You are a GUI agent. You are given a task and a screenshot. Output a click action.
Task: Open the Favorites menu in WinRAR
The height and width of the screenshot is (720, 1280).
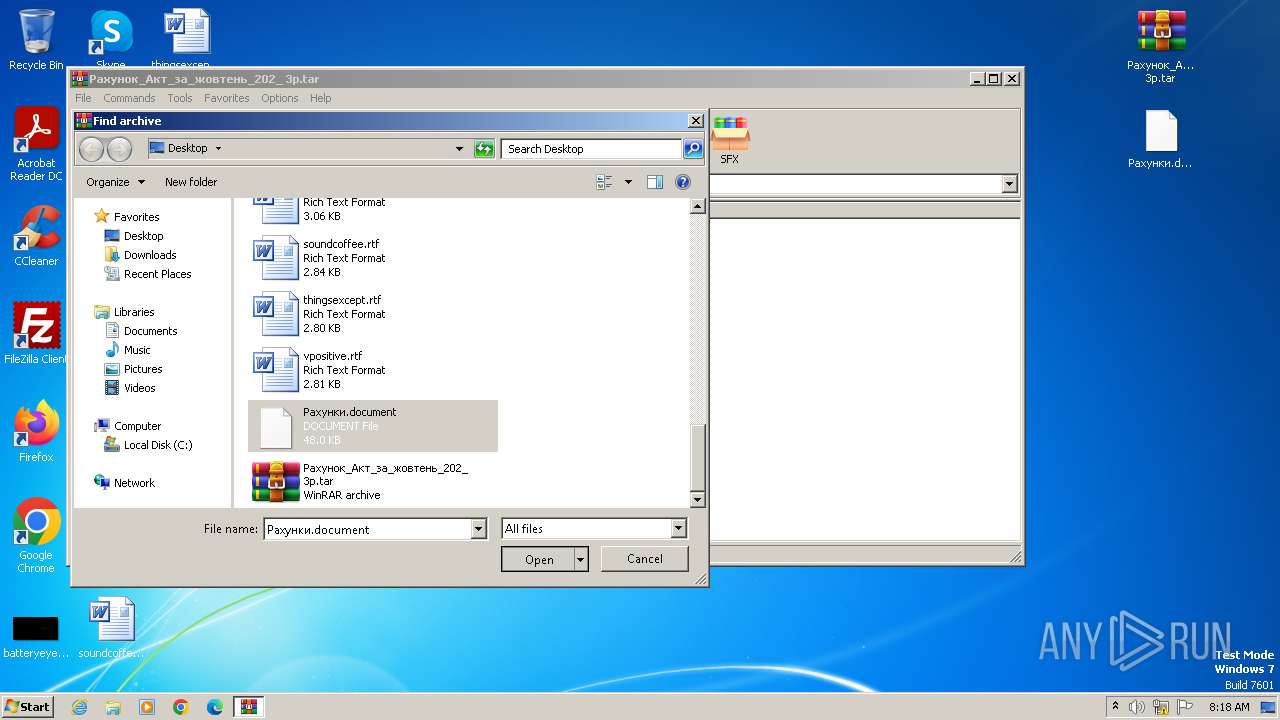[227, 98]
